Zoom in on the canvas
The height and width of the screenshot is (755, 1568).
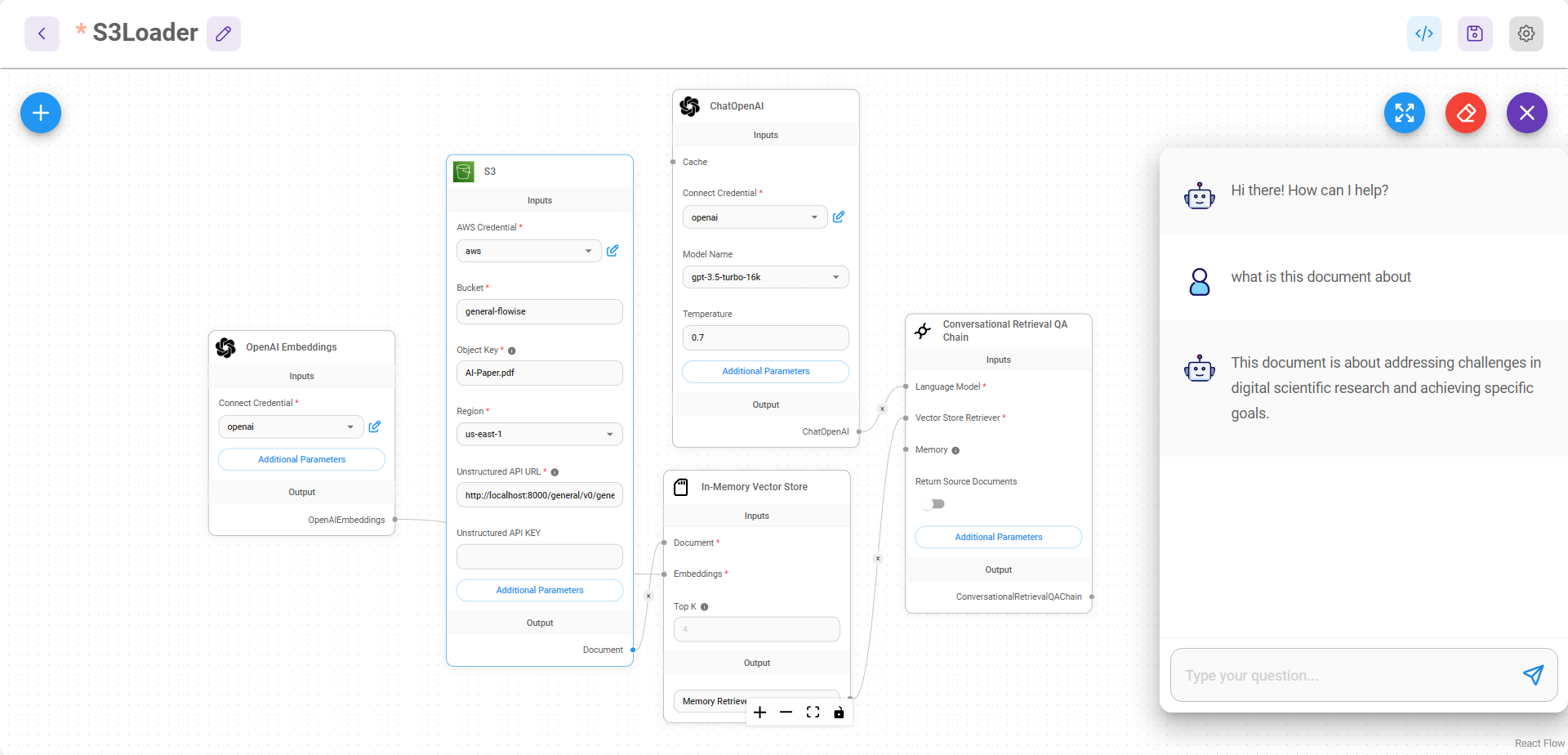(x=759, y=713)
